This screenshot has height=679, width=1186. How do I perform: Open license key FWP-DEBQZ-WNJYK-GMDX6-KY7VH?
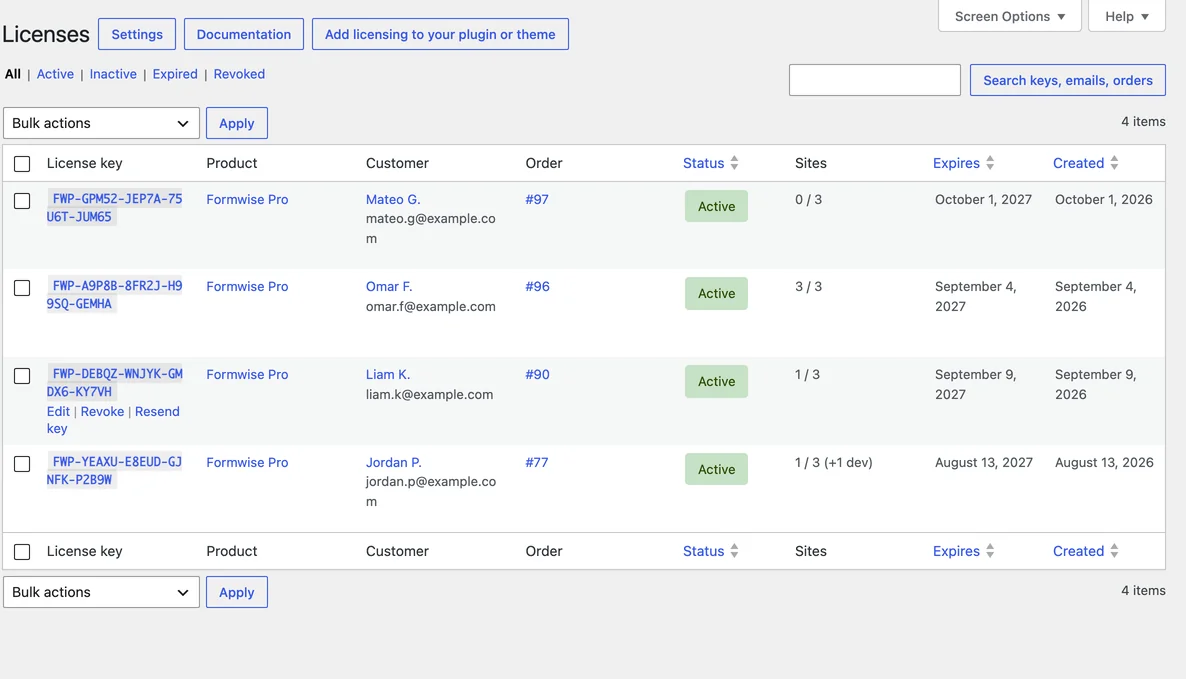point(114,383)
